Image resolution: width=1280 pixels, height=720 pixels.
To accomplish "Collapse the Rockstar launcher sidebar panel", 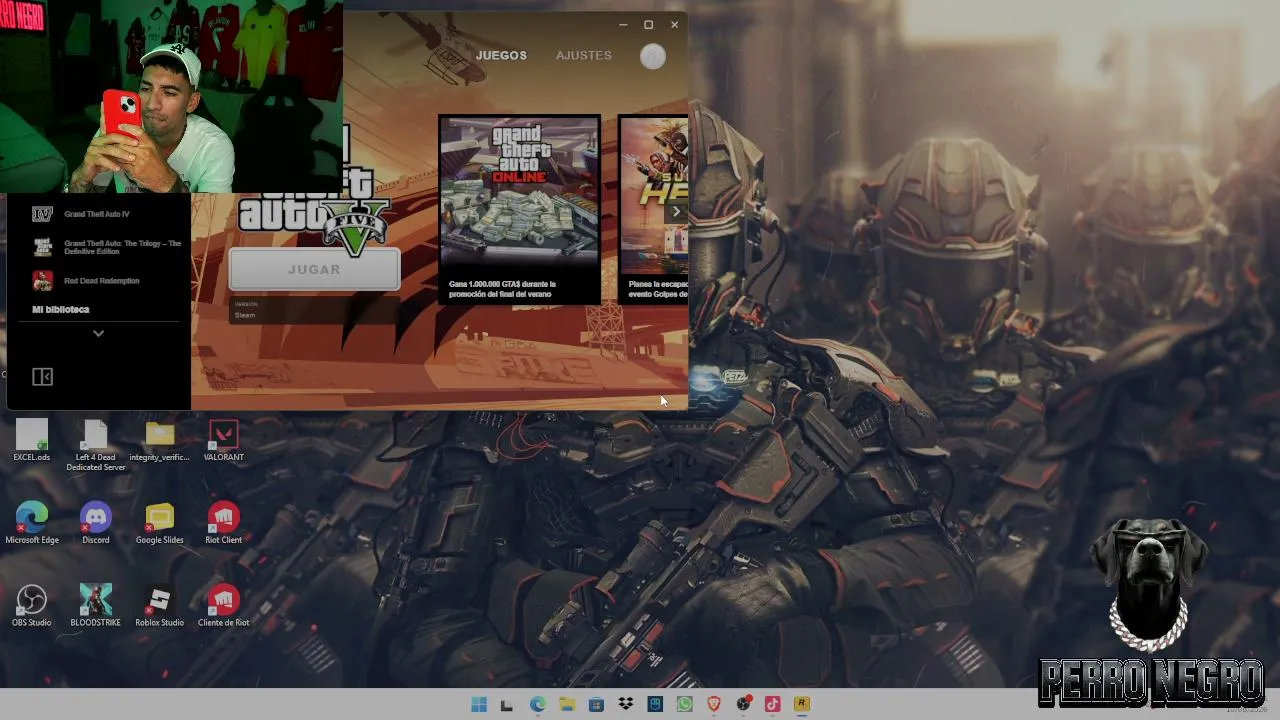I will [42, 377].
